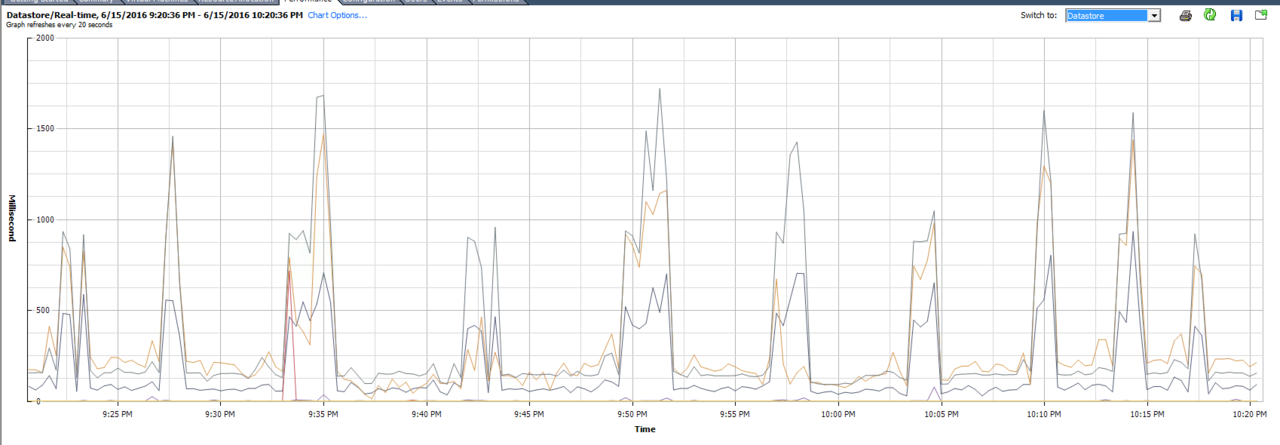Image resolution: width=1280 pixels, height=445 pixels.
Task: Save the chart using the floppy disk icon
Action: (1236, 15)
